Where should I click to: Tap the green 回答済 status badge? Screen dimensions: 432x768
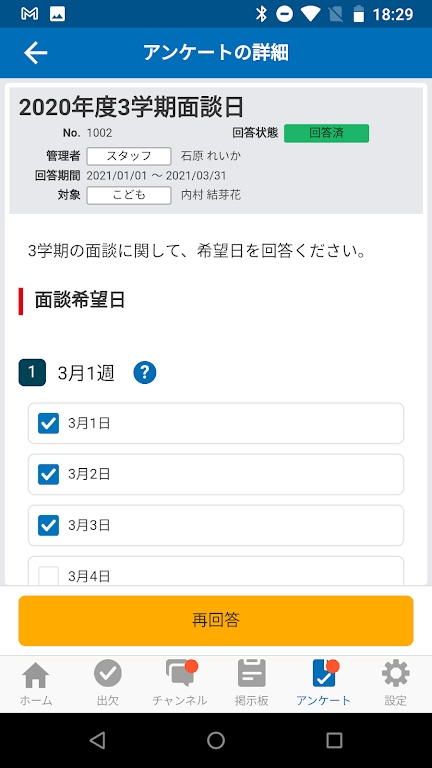[326, 133]
